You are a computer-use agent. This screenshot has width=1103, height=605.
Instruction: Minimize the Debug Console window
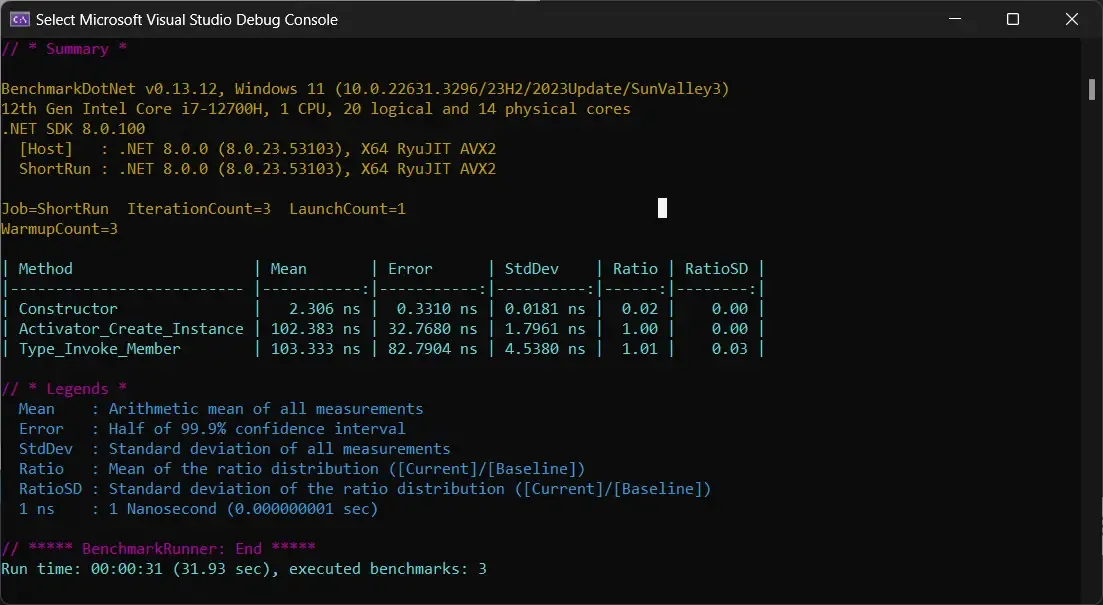[x=955, y=19]
